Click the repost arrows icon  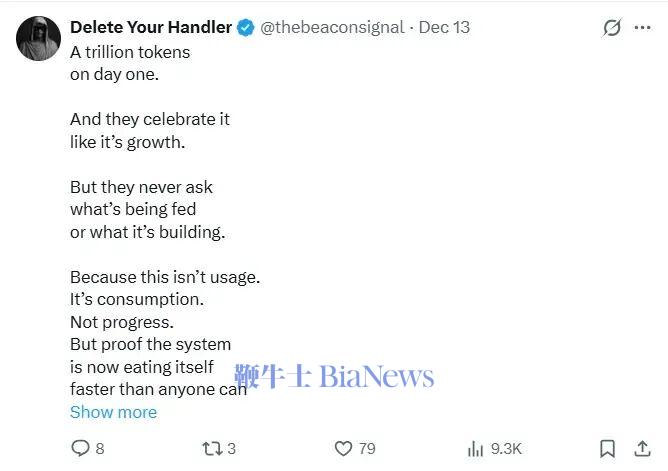(x=211, y=449)
